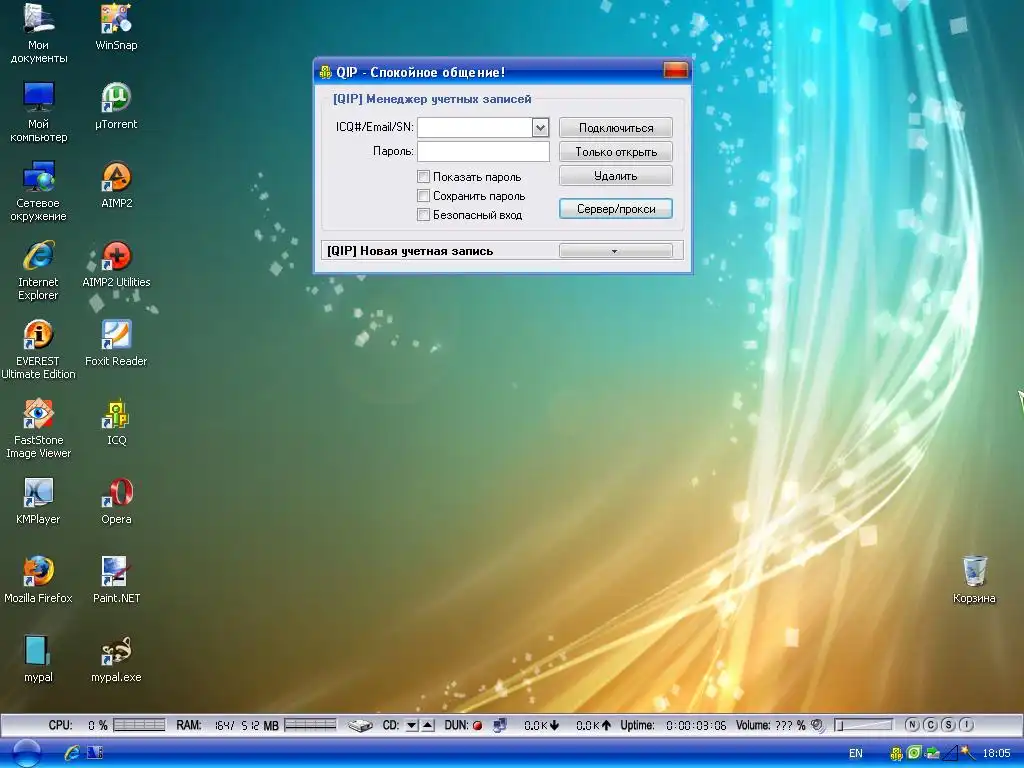
Task: Toggle the S indicator in status bar
Action: 949,725
